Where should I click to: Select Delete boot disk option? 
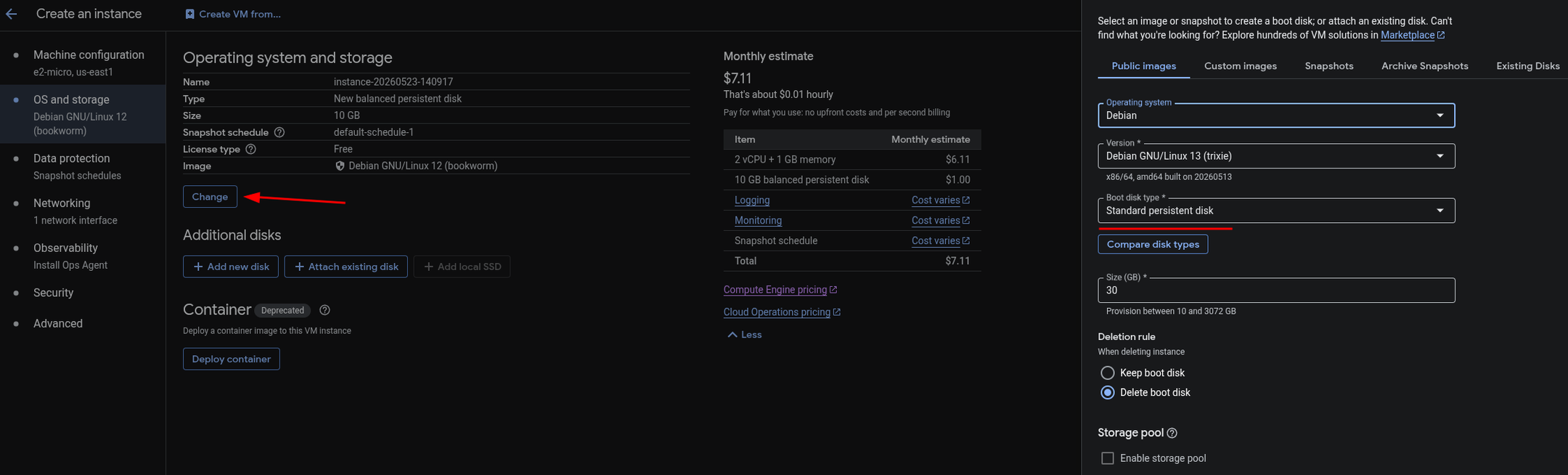point(1107,392)
